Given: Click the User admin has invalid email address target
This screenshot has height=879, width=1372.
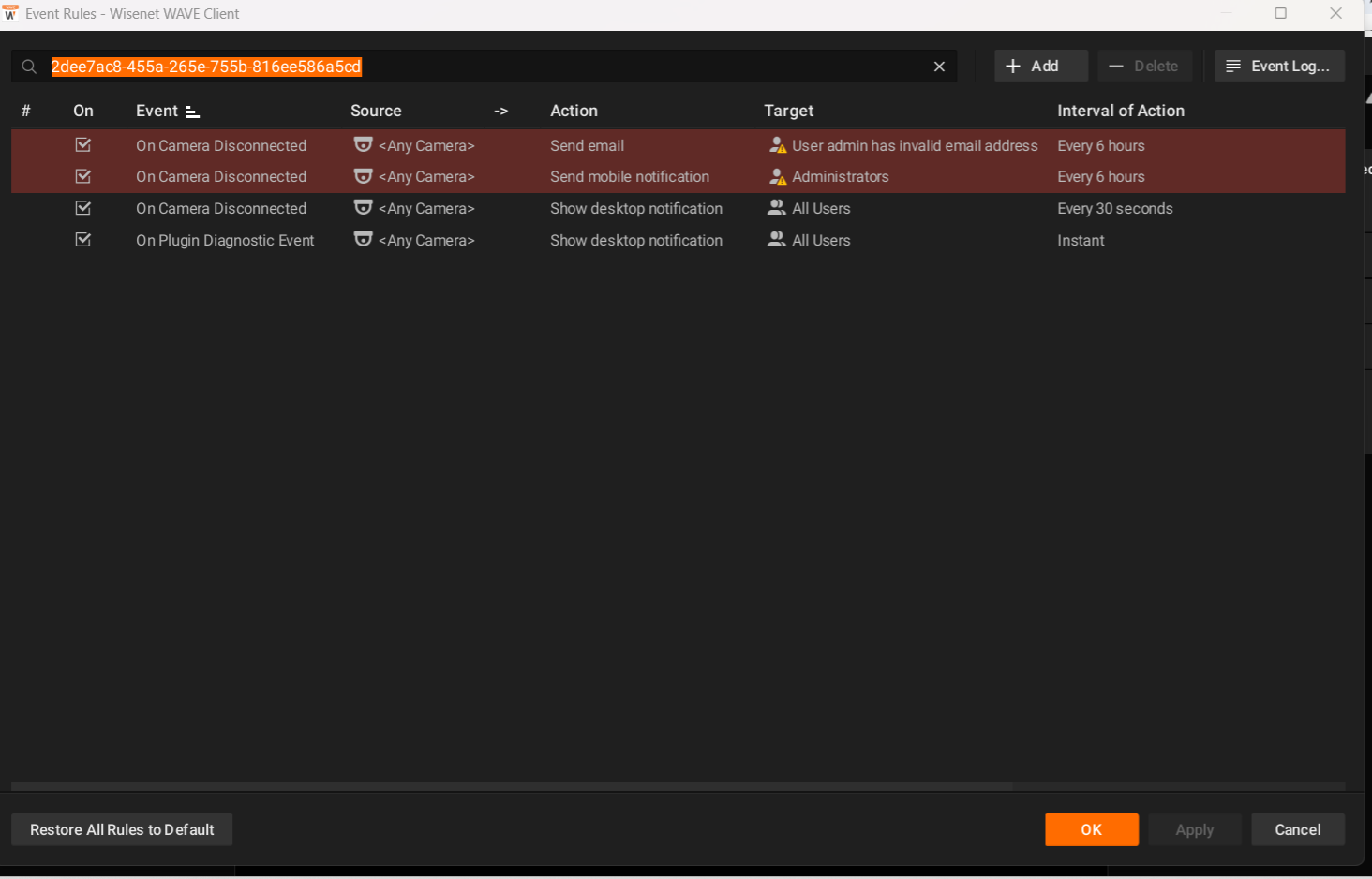Looking at the screenshot, I should 915,145.
